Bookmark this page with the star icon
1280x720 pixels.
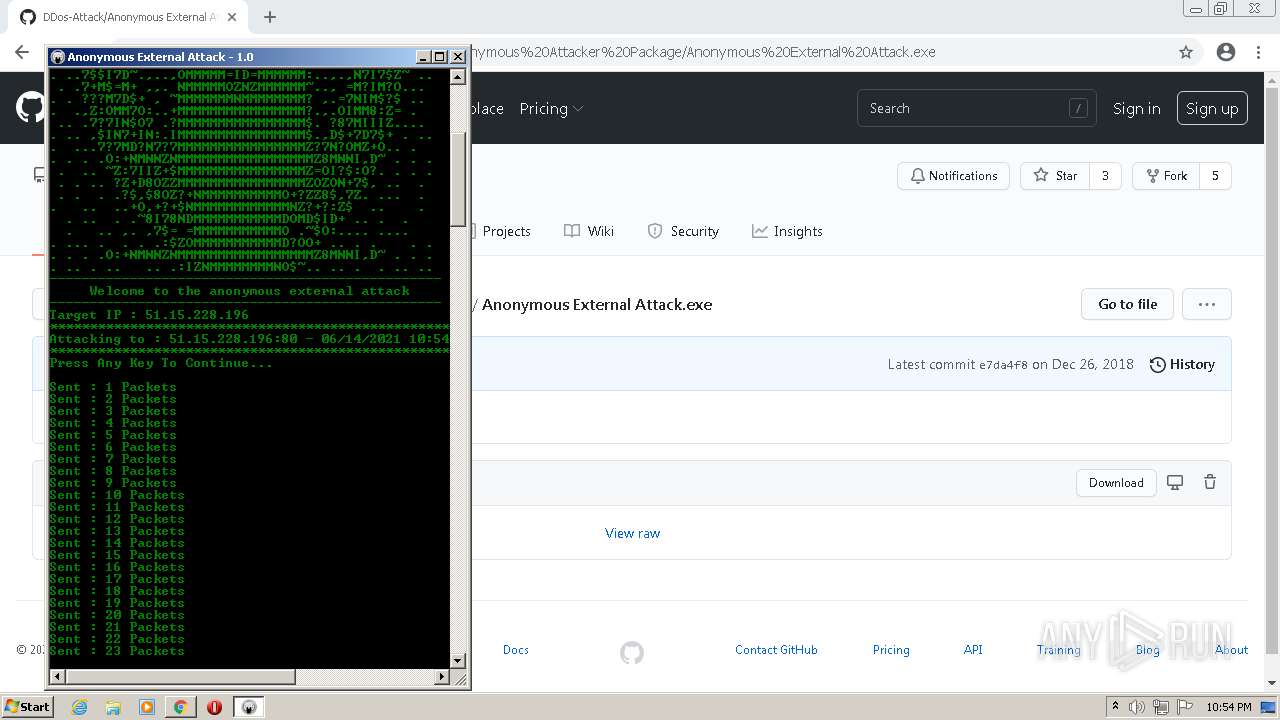tap(1186, 52)
